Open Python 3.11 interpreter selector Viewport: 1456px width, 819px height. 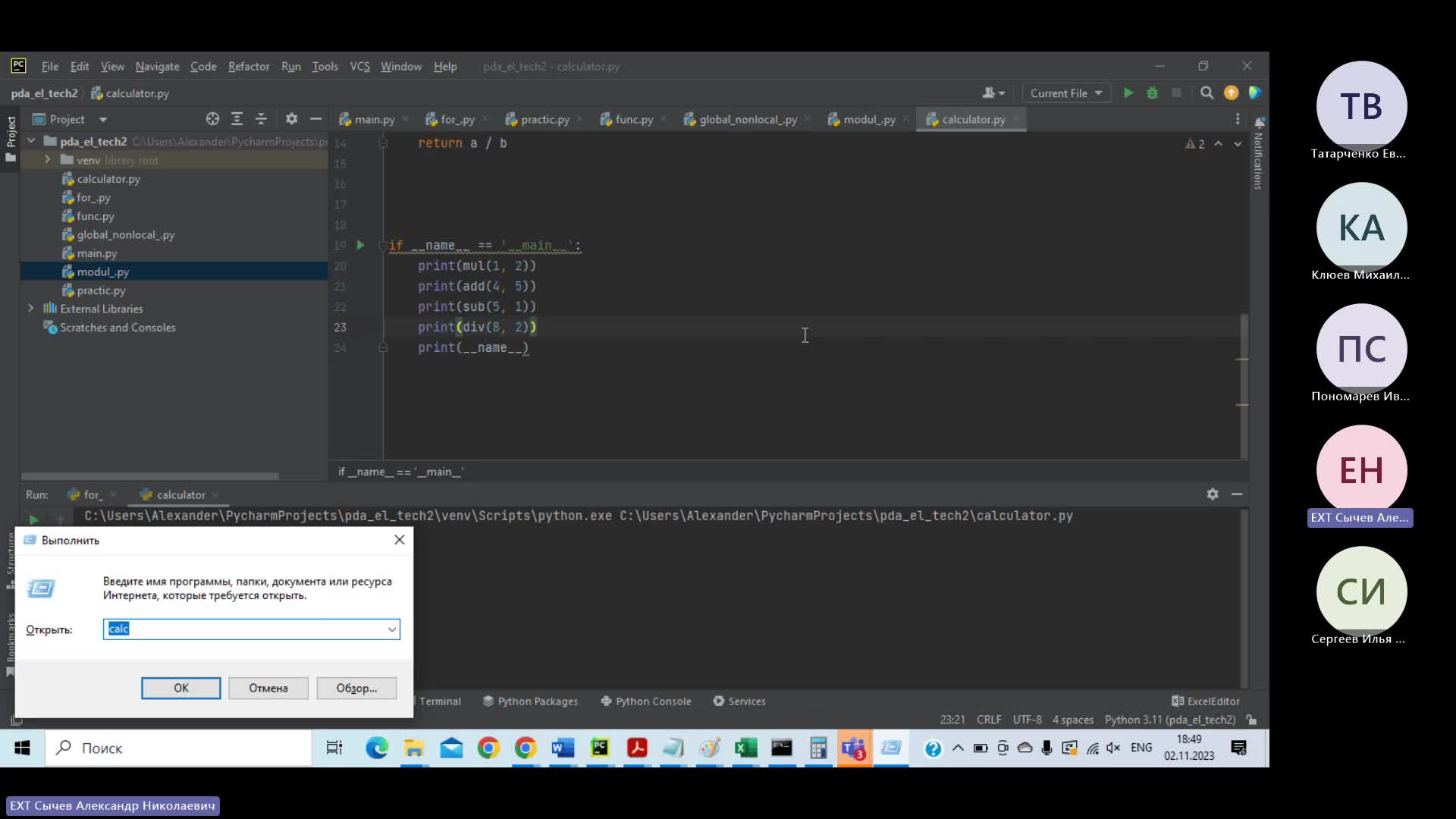coord(1169,720)
